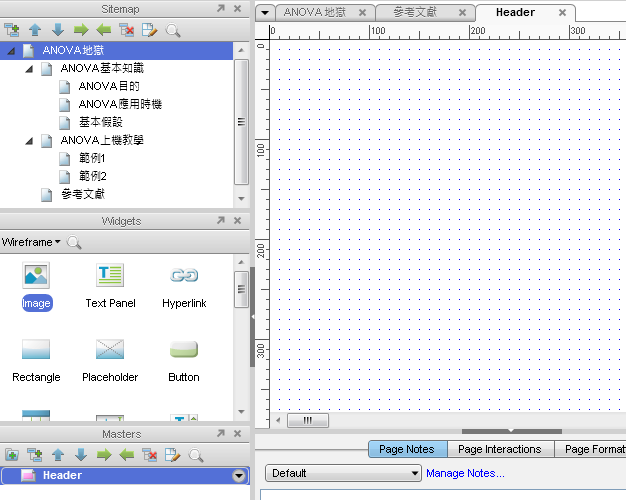Pop out the Sitemap panel
626x500 pixels.
pyautogui.click(x=221, y=8)
